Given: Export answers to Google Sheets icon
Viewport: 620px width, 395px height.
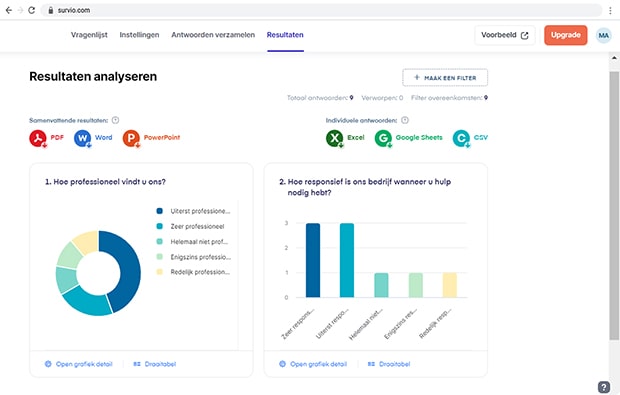Looking at the screenshot, I should (383, 138).
